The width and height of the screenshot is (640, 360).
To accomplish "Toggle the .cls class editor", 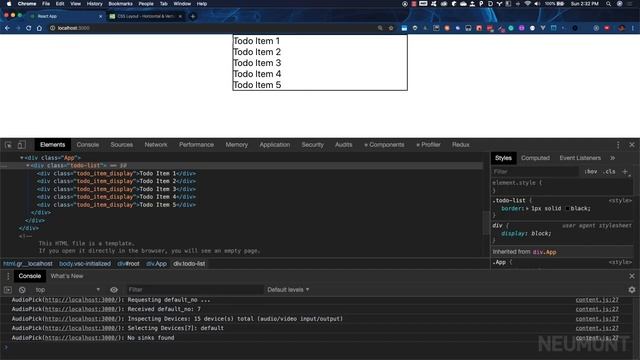I will (x=610, y=172).
